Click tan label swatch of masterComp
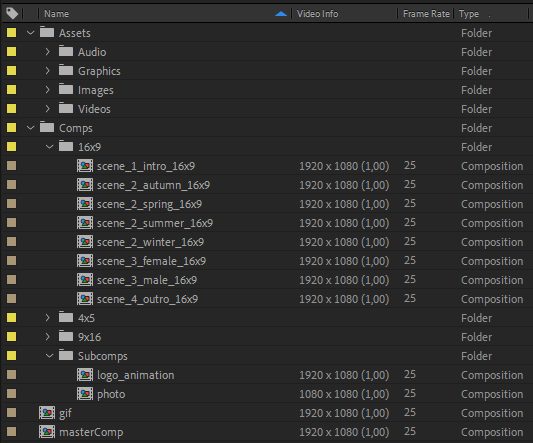Image resolution: width=533 pixels, height=443 pixels. click(x=12, y=431)
